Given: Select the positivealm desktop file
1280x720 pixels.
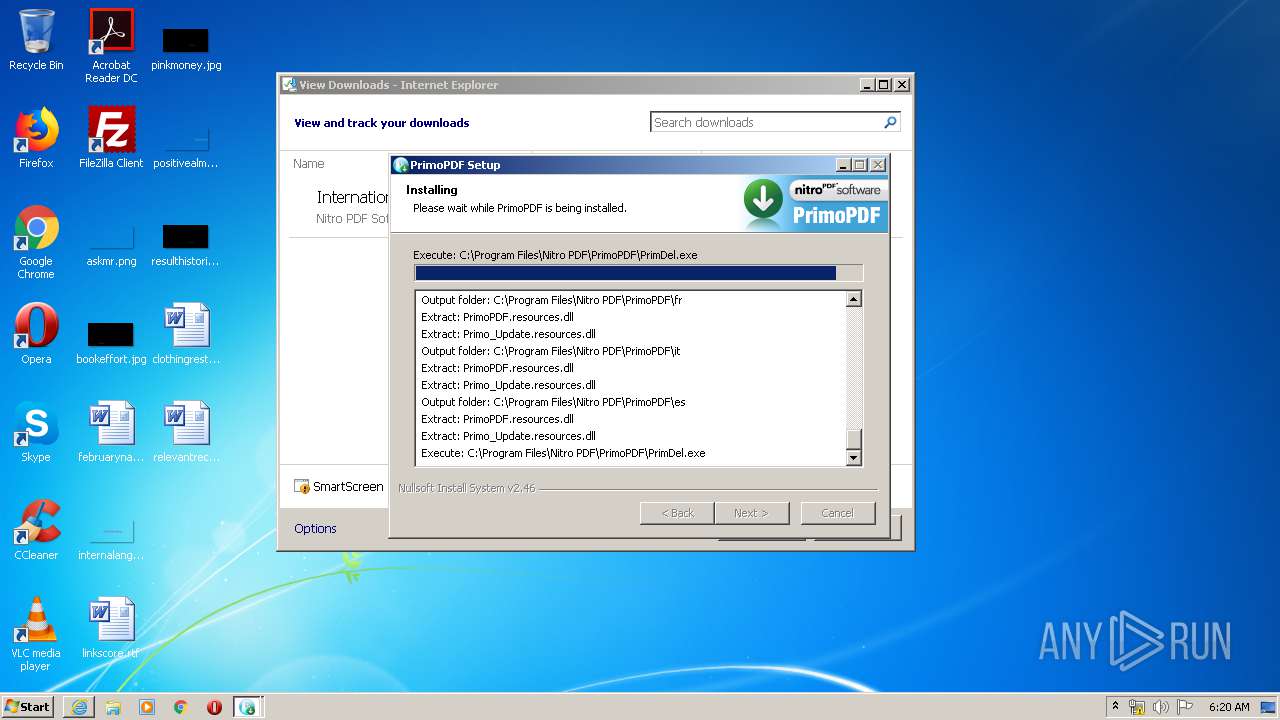Looking at the screenshot, I should (x=186, y=147).
